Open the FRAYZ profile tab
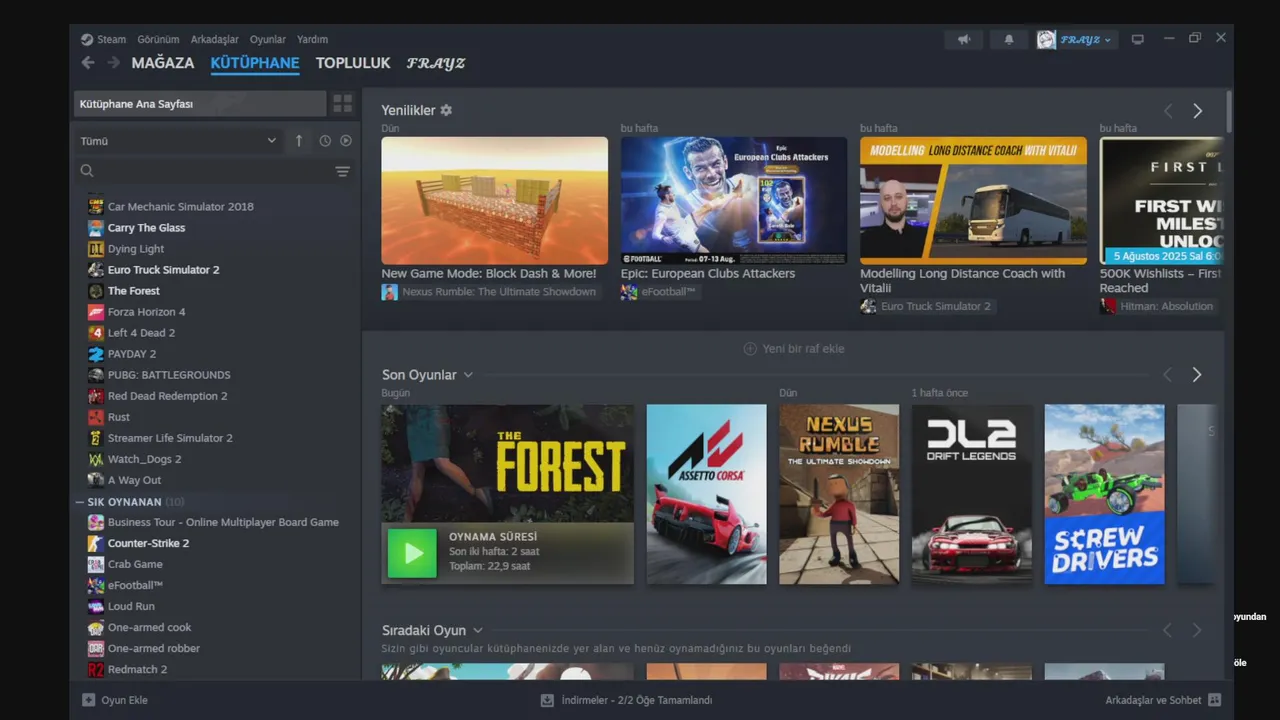Viewport: 1280px width, 720px height. (436, 63)
